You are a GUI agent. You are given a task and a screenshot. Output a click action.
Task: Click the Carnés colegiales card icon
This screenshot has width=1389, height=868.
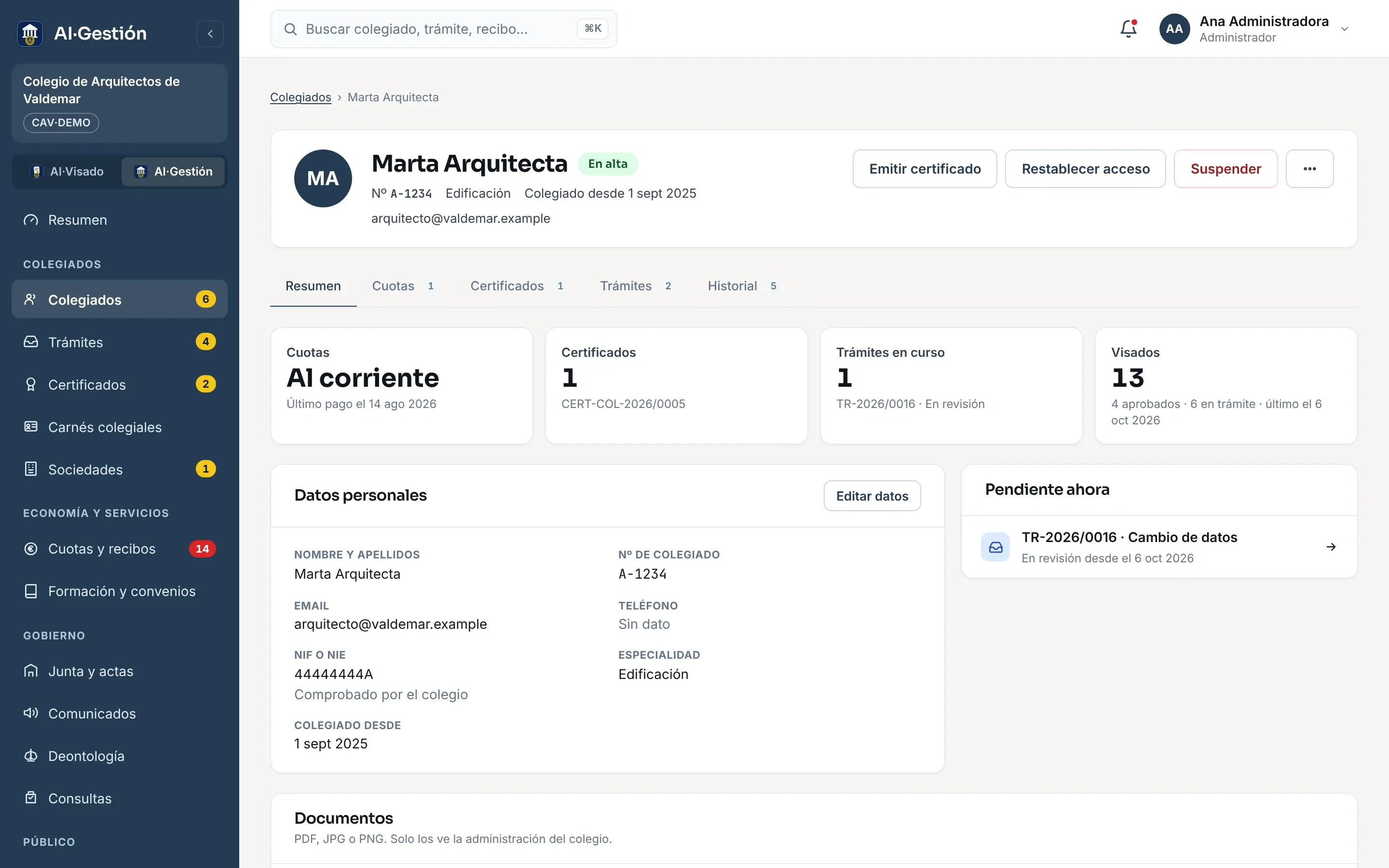tap(30, 427)
